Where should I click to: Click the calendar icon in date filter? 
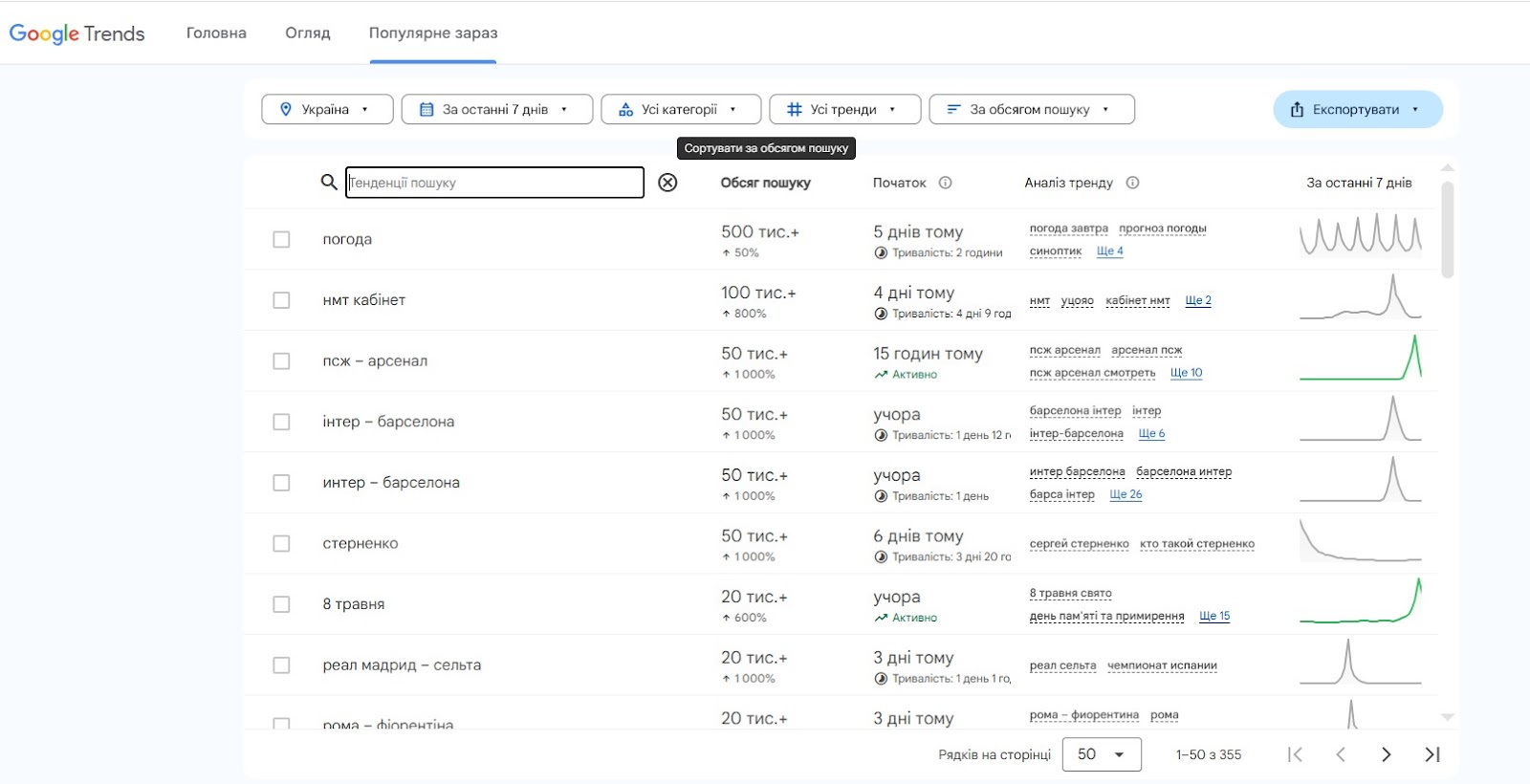coord(426,109)
